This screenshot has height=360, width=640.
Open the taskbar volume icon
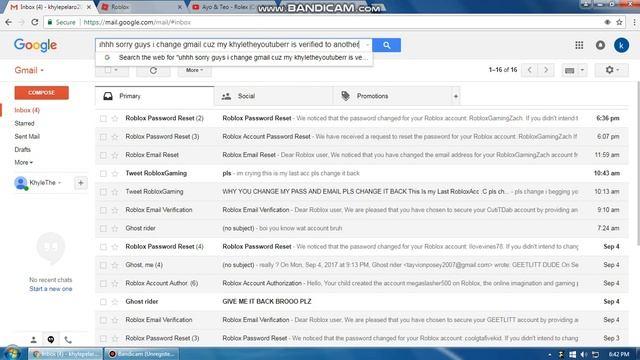[584, 354]
